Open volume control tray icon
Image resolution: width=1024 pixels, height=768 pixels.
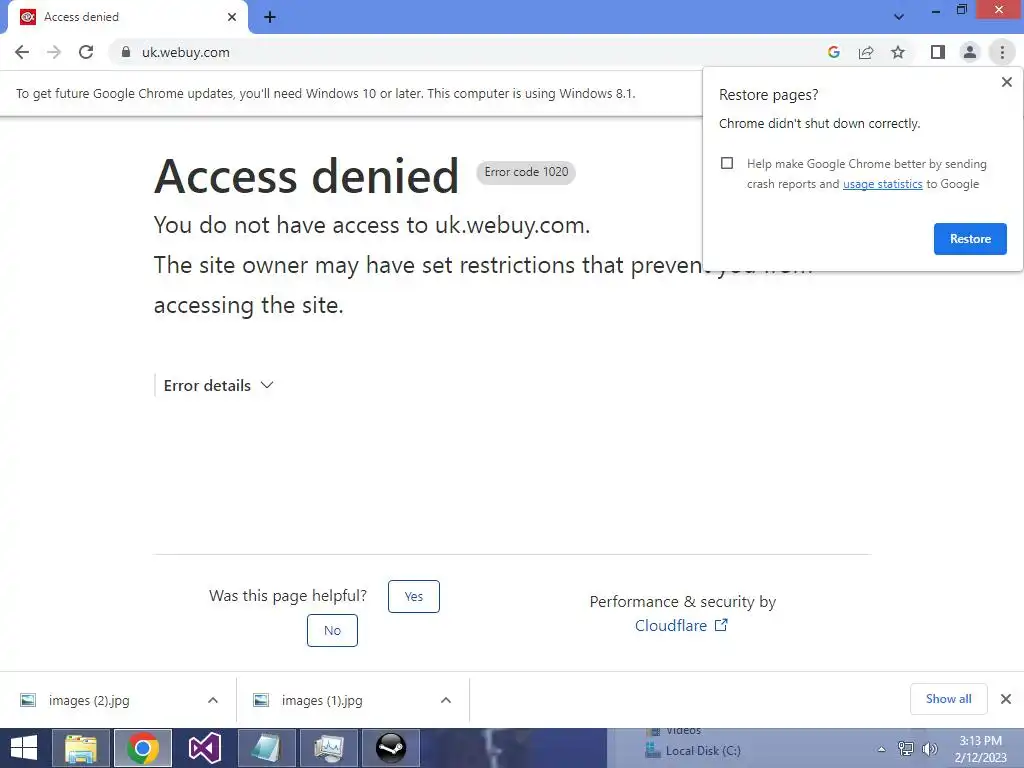click(929, 748)
